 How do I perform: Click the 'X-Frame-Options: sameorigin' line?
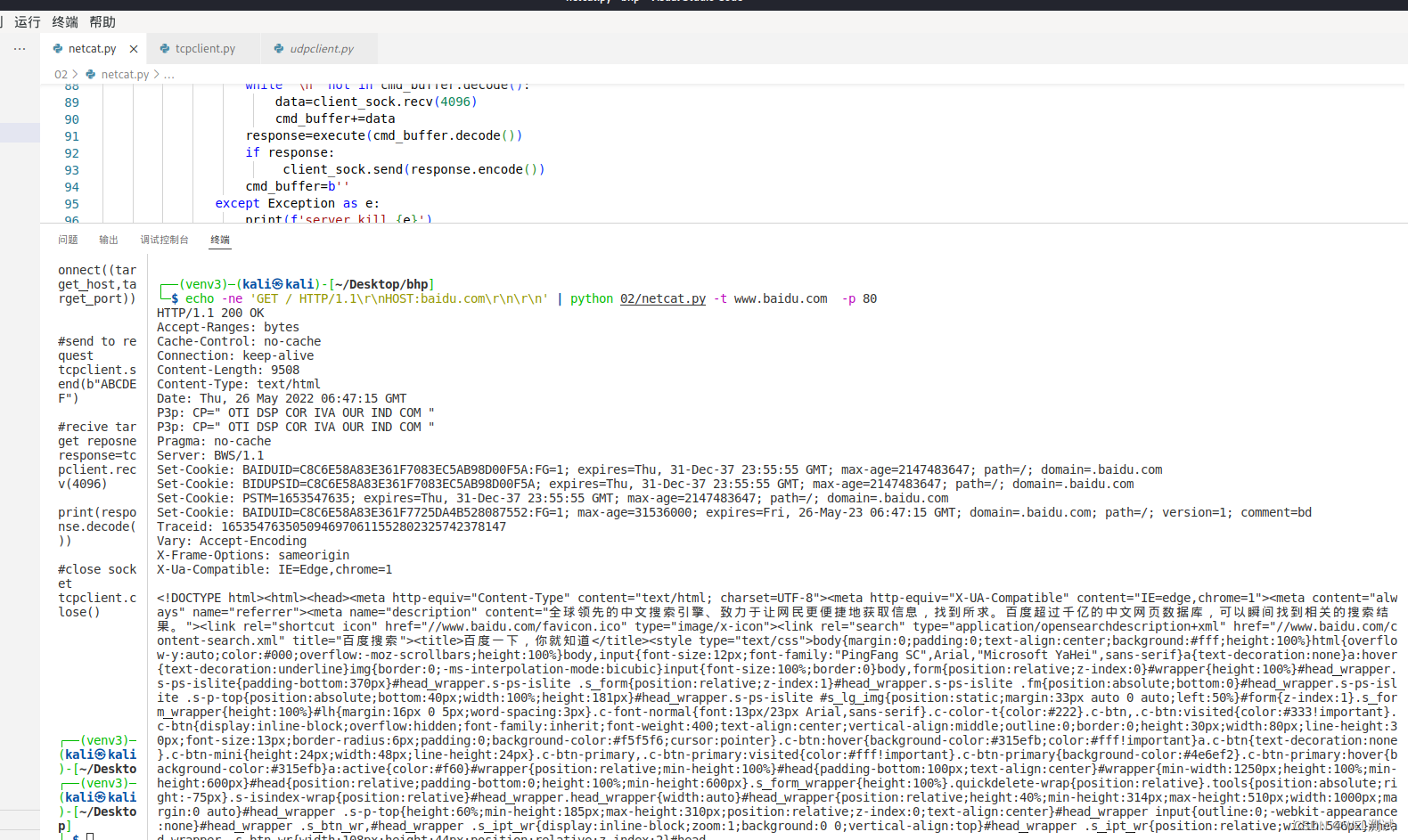pyautogui.click(x=253, y=555)
